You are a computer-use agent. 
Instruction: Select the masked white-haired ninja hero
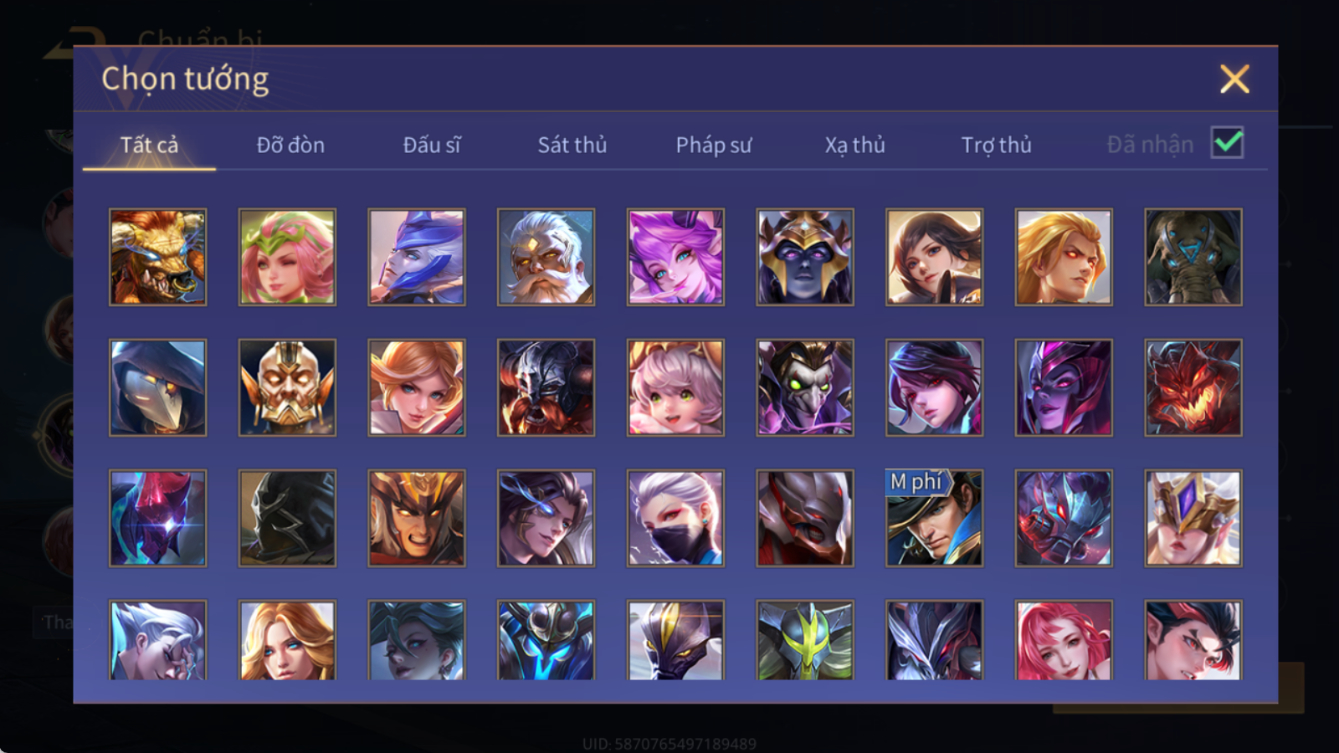pos(676,519)
